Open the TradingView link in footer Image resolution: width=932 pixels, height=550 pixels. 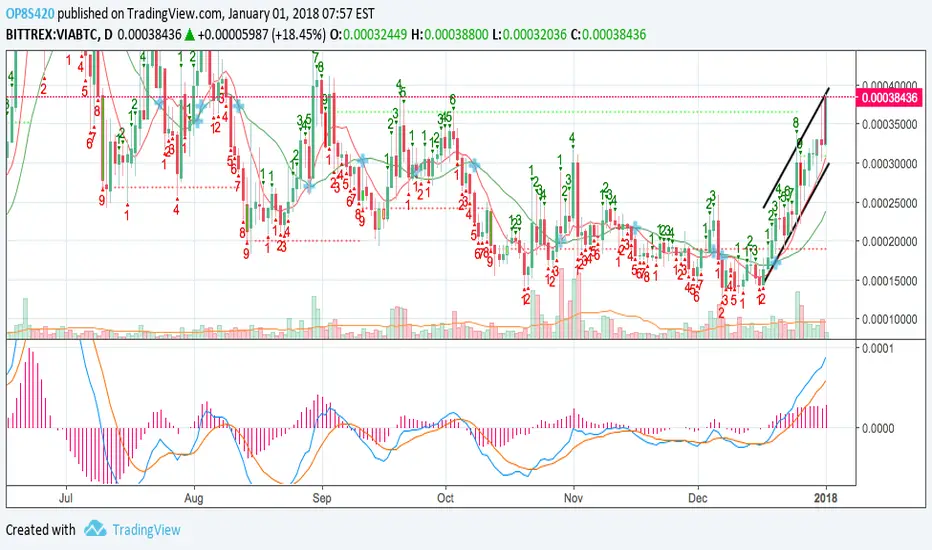[146, 529]
